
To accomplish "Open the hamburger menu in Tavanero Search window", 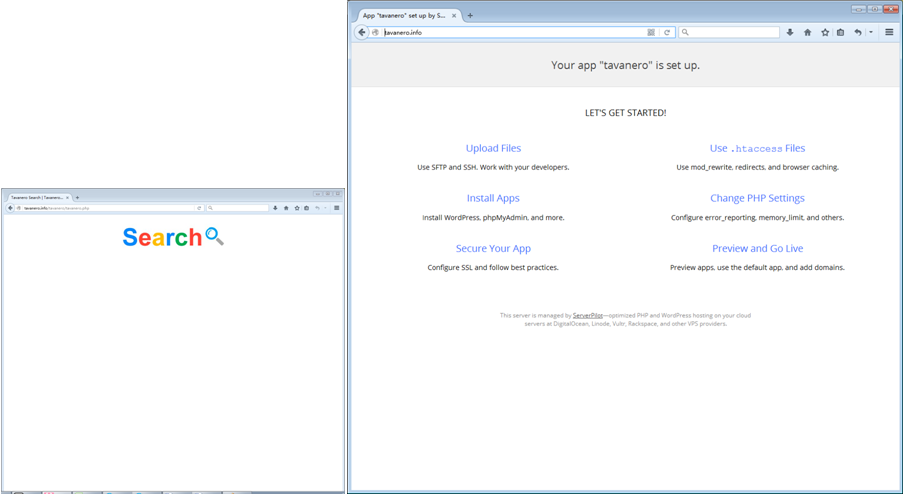I will pos(337,208).
